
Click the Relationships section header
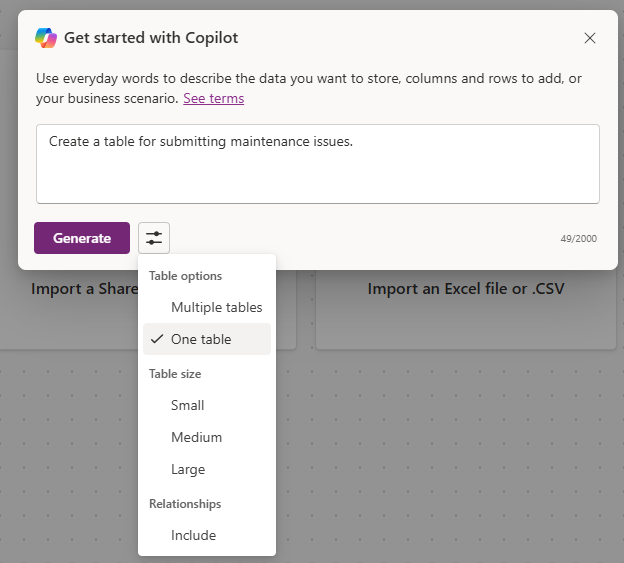tap(185, 504)
